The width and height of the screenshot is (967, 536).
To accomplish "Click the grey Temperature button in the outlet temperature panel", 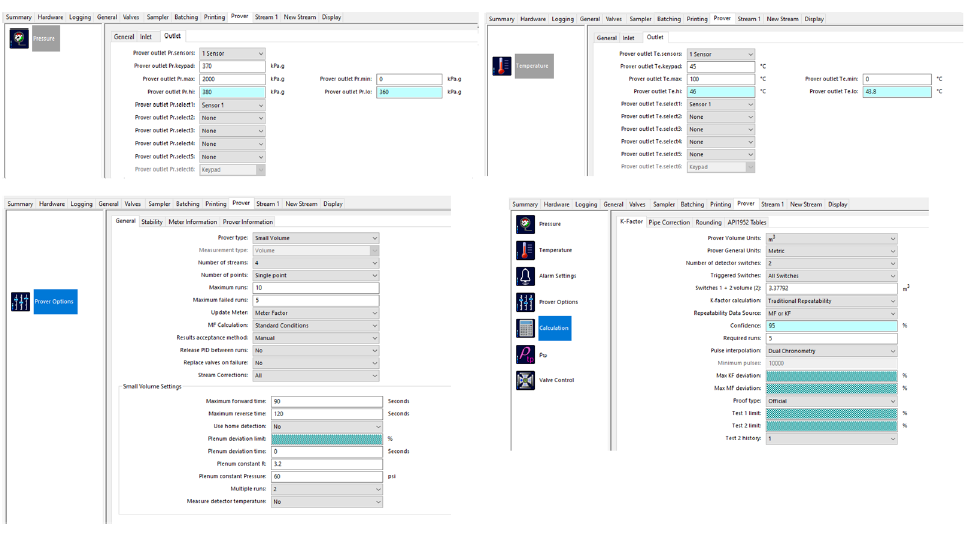I will pos(534,66).
